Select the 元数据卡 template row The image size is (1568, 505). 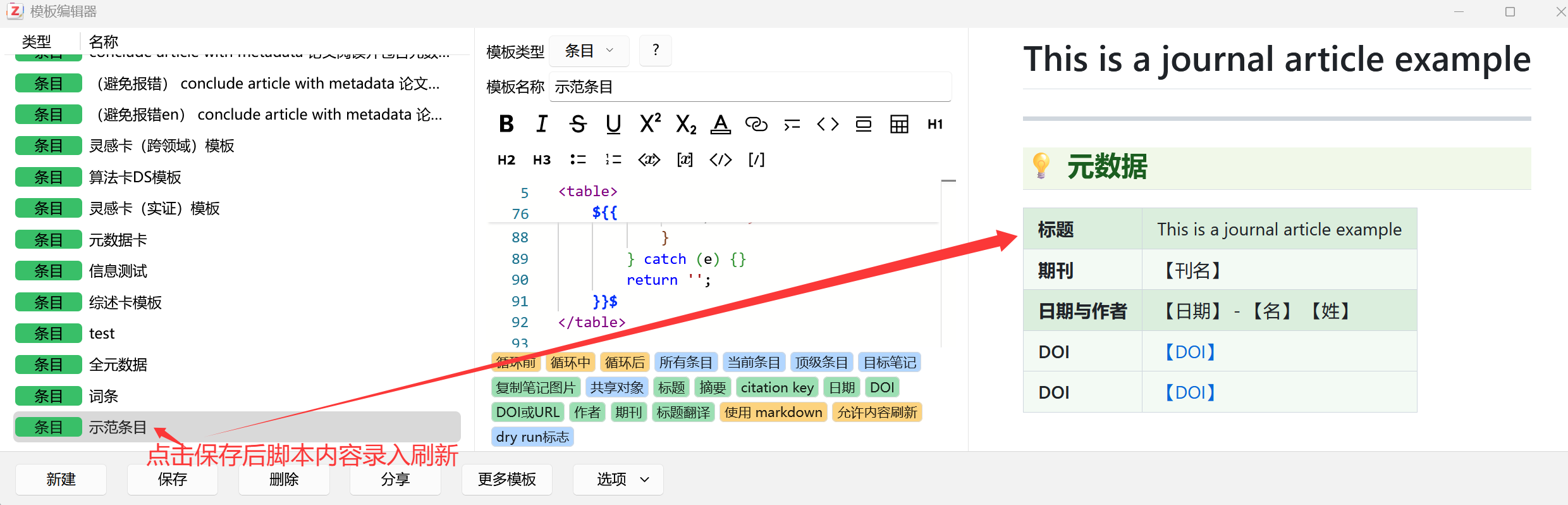[x=237, y=240]
